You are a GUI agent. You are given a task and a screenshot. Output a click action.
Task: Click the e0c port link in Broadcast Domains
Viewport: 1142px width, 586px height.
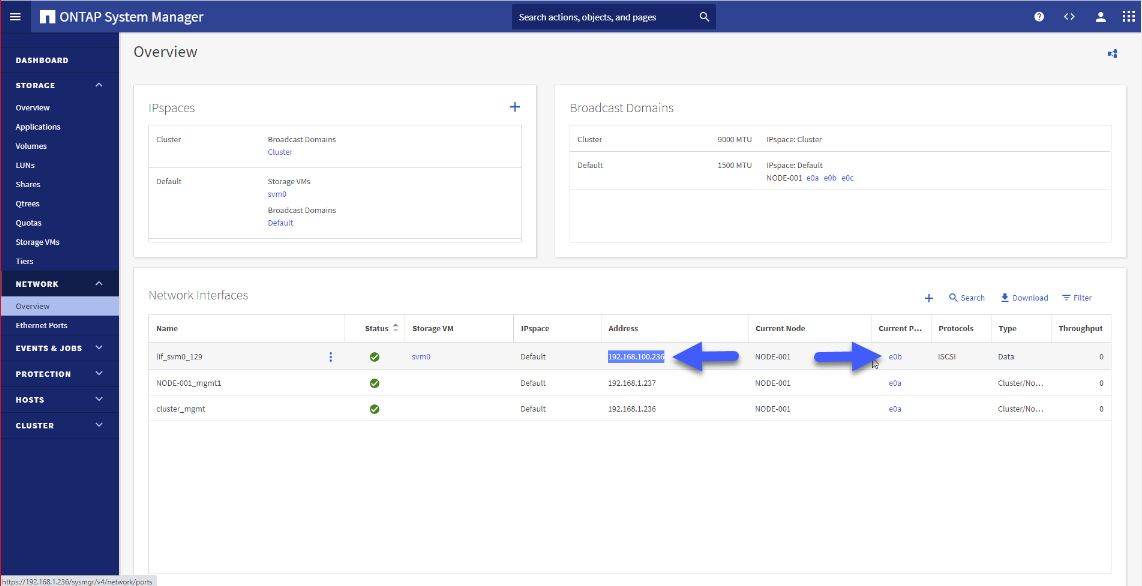click(x=847, y=178)
